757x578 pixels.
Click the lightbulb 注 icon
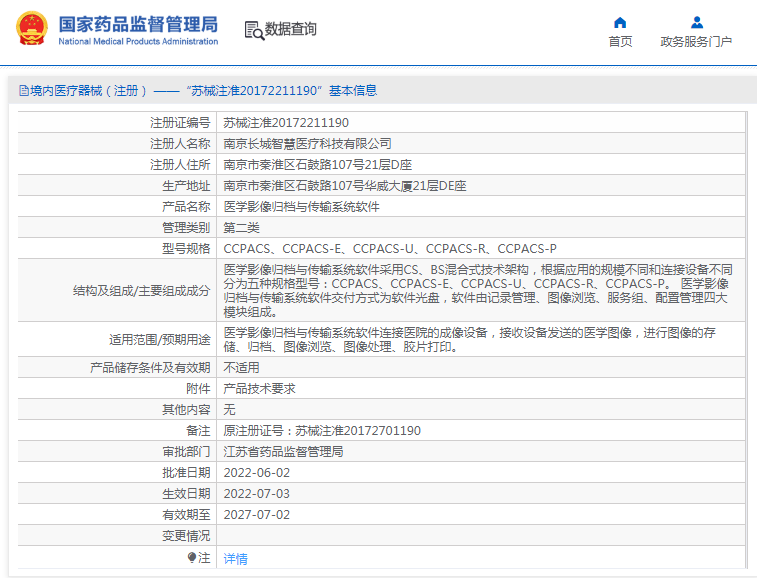pos(192,558)
